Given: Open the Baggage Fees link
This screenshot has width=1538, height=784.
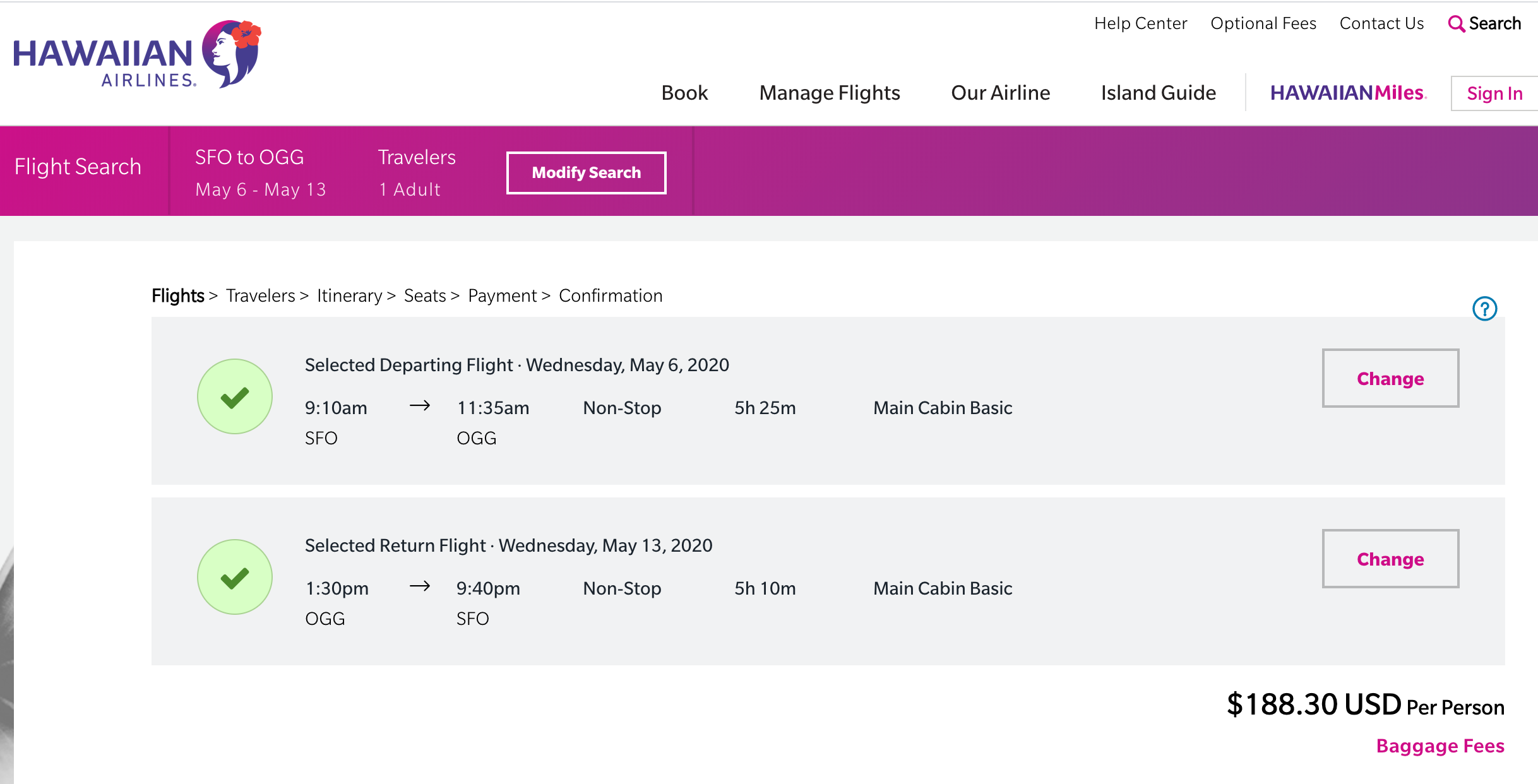Looking at the screenshot, I should [x=1440, y=746].
